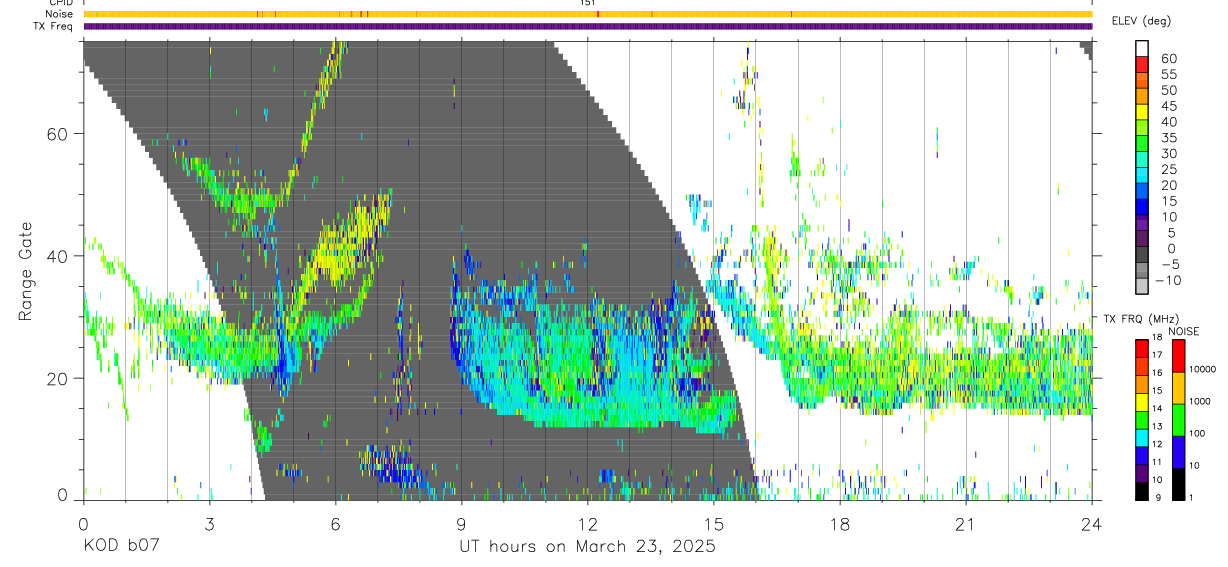Click the white top segment of ELEV colorbar
1228x567 pixels.
pos(1142,48)
